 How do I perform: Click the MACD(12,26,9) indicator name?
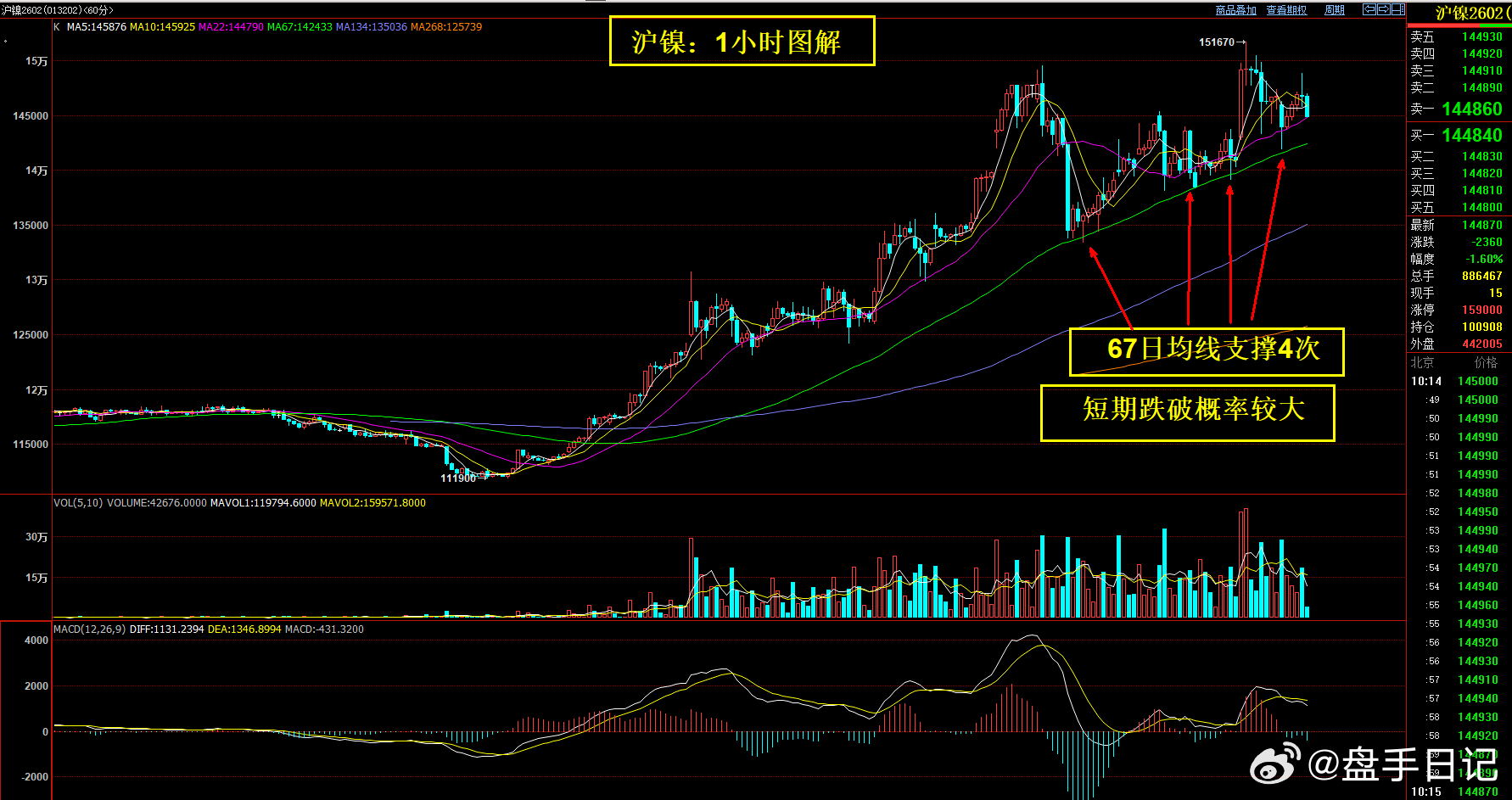point(90,629)
